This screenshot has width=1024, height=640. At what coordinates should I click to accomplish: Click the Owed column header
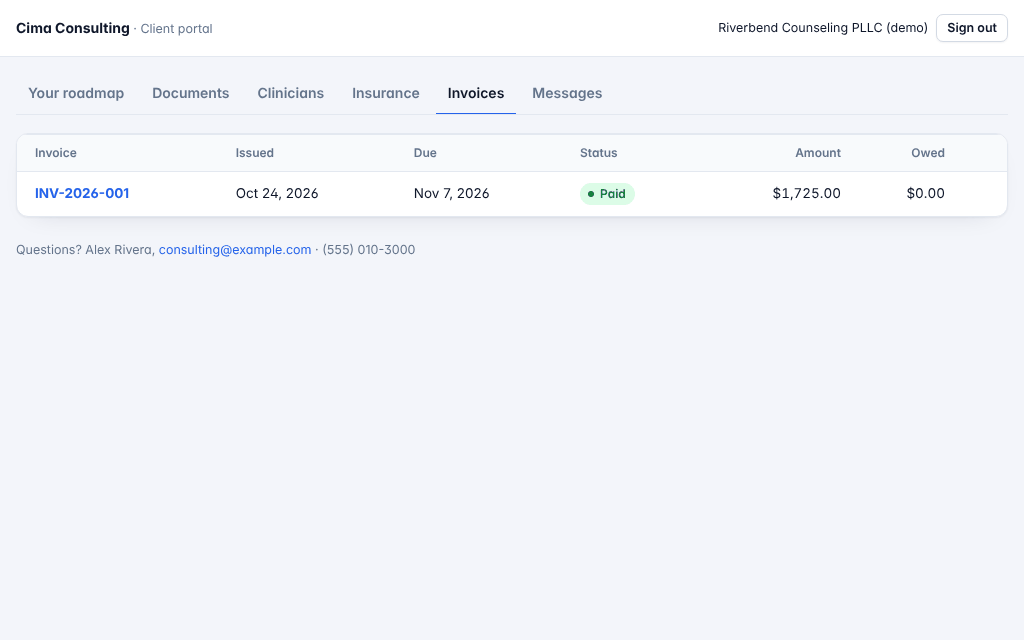[928, 153]
